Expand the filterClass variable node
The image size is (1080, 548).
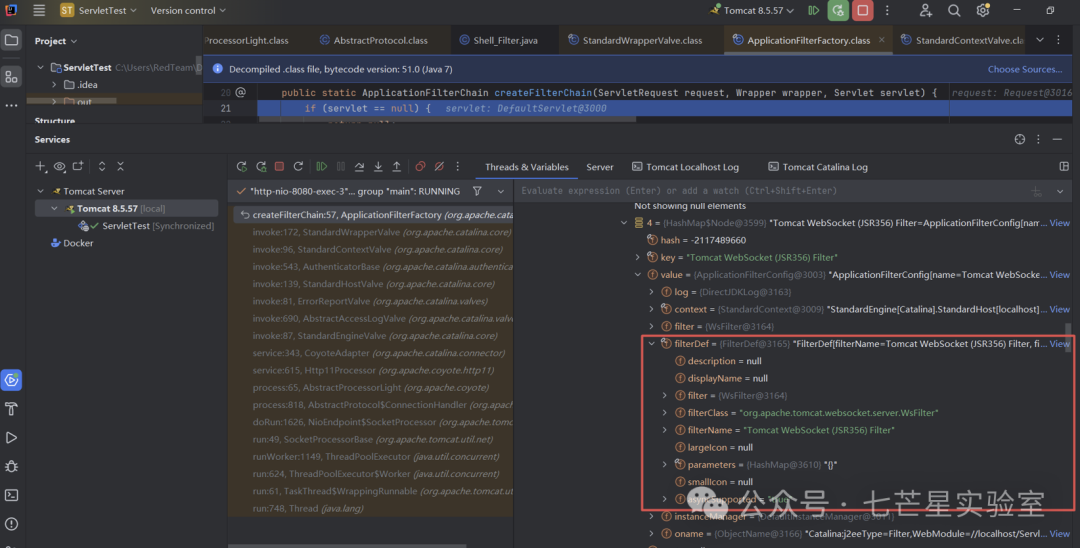[x=665, y=412]
